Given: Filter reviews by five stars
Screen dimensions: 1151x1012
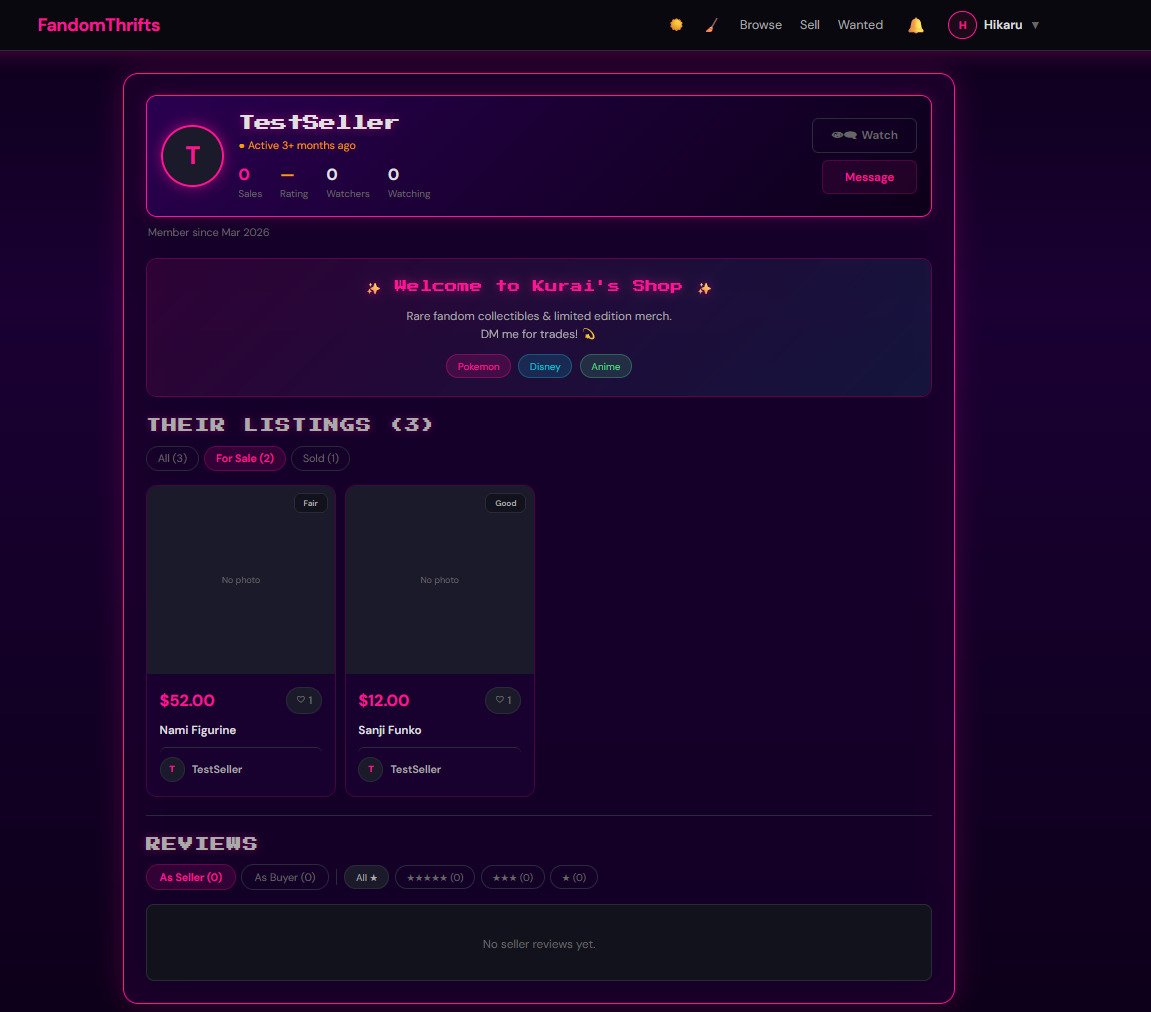Looking at the screenshot, I should [435, 878].
